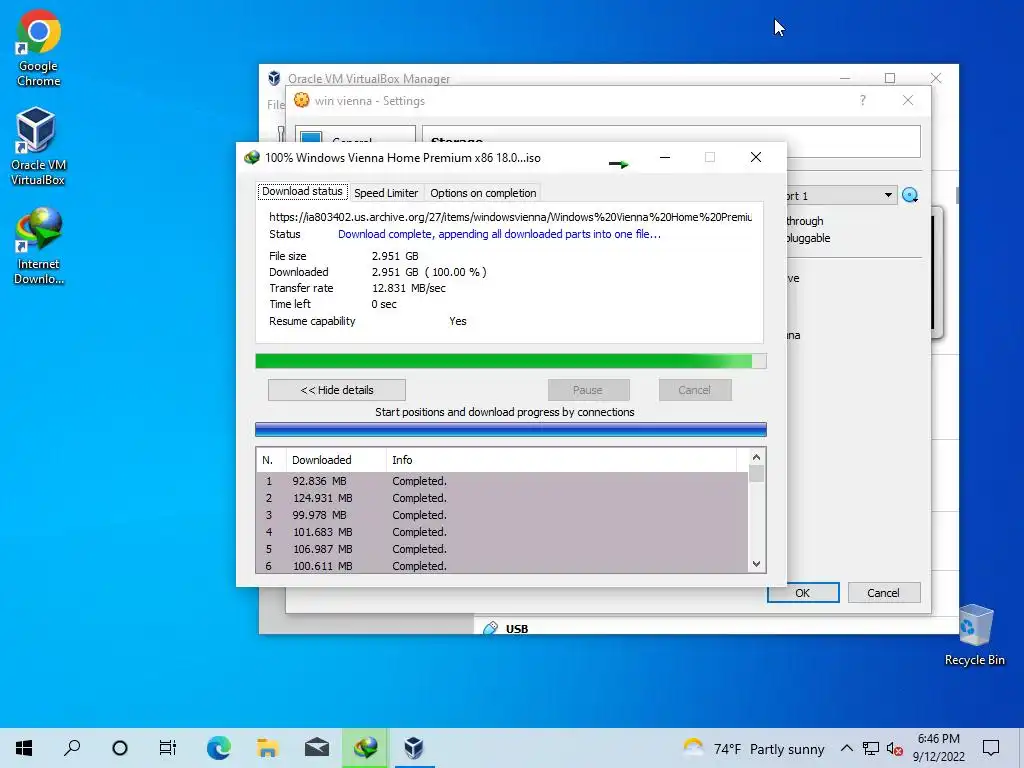
Task: Open the notification center
Action: (x=991, y=748)
